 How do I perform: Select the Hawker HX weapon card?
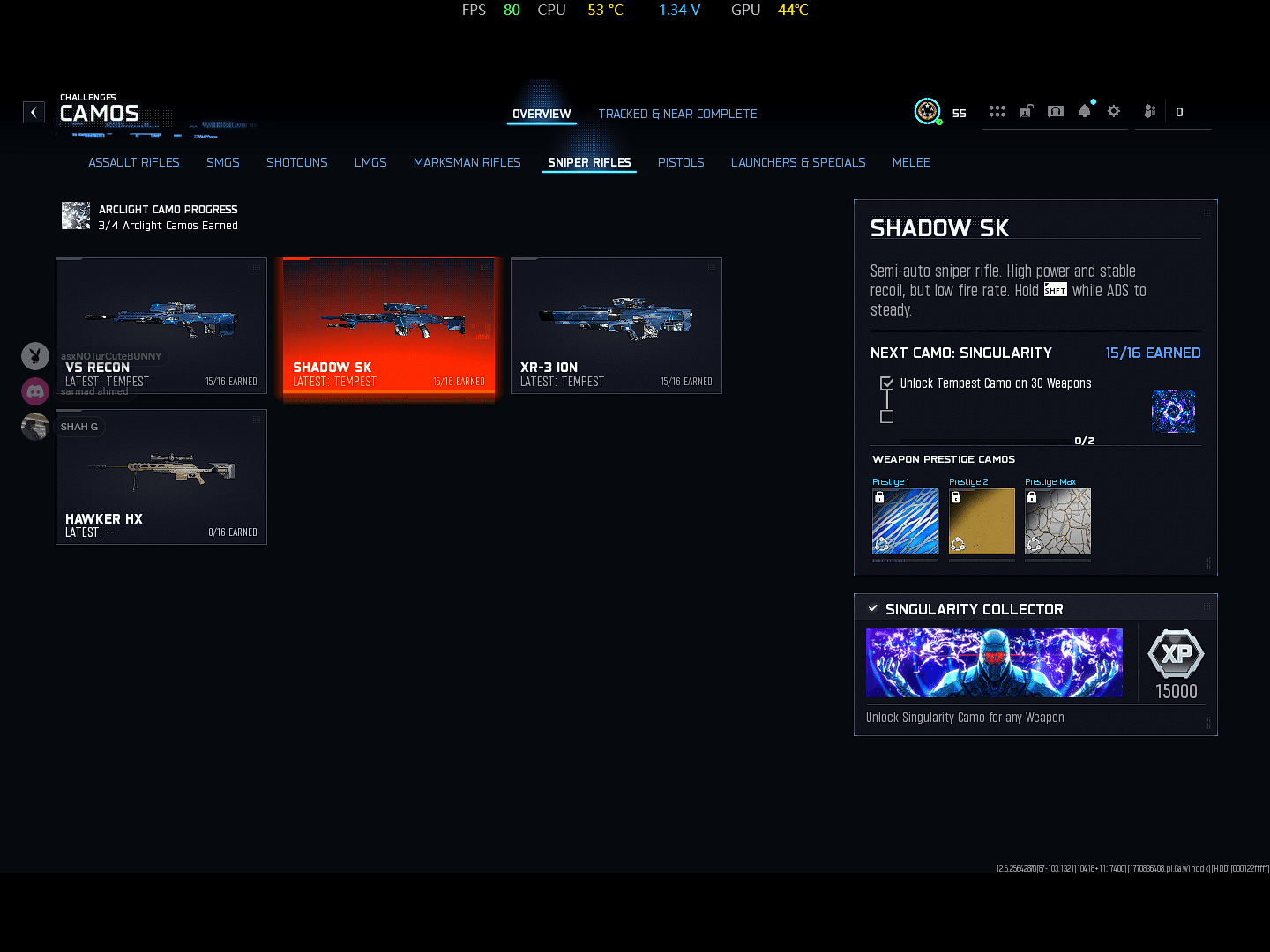tap(161, 477)
